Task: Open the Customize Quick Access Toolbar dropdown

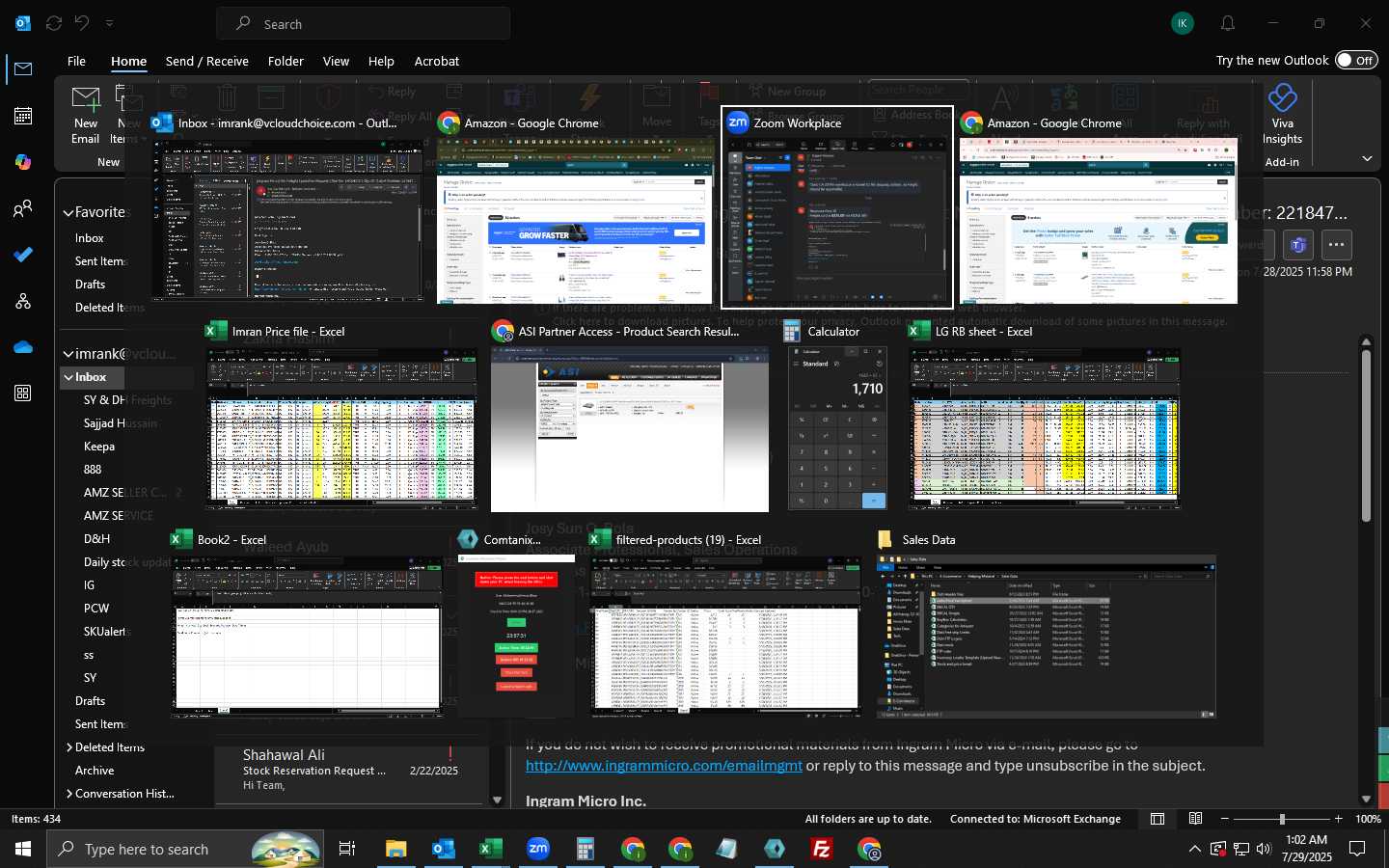Action: click(109, 23)
